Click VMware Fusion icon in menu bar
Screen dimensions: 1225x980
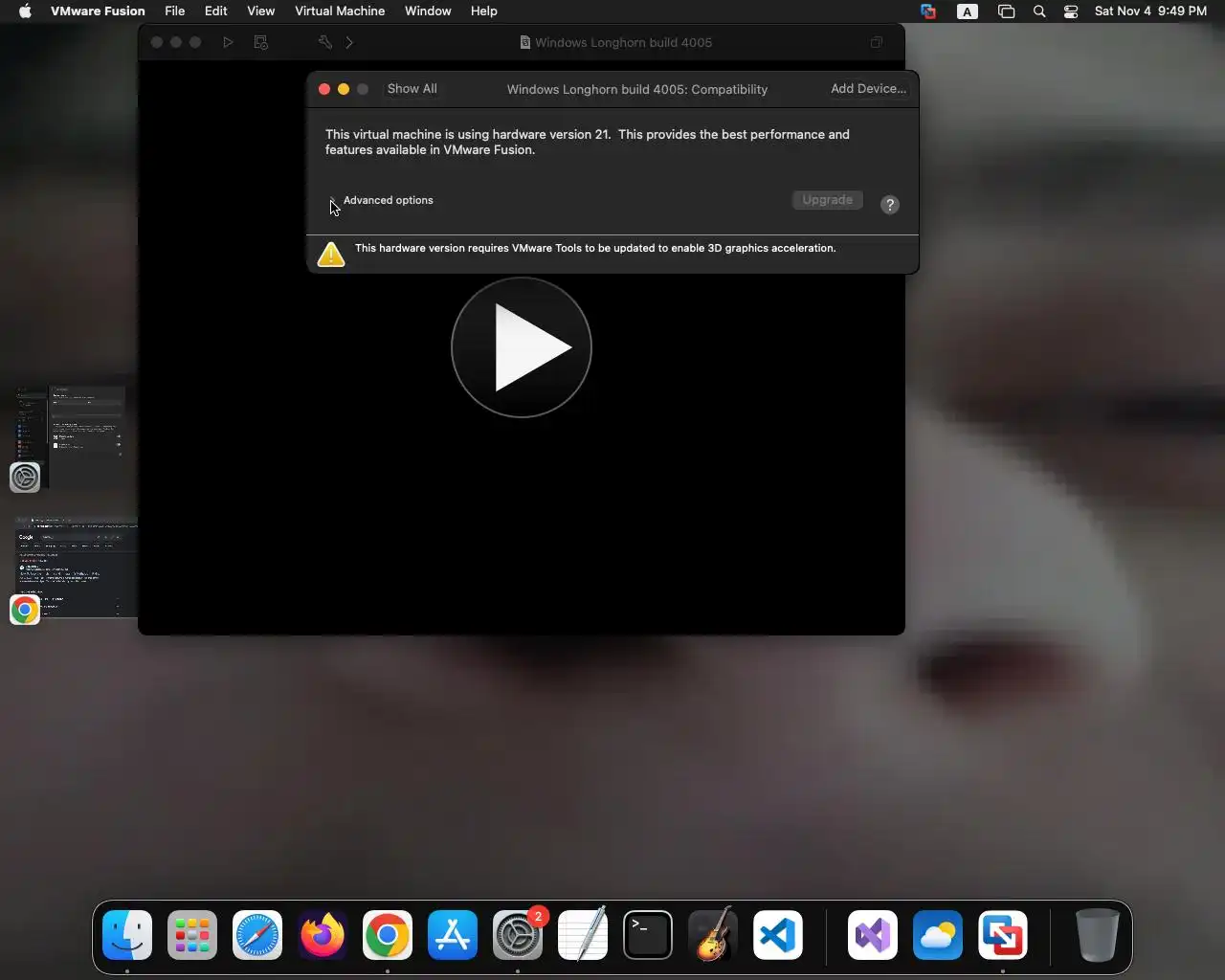928,11
